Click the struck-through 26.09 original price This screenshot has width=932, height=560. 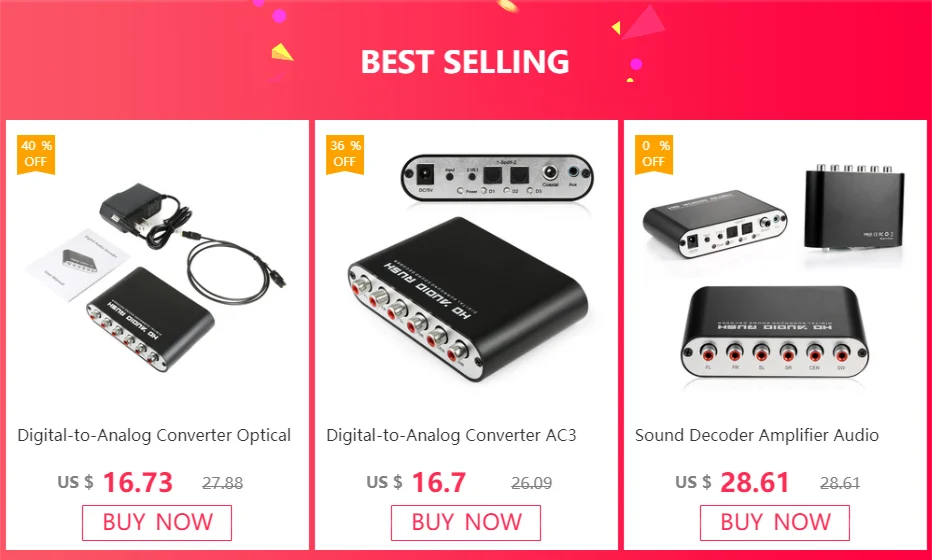coord(531,483)
